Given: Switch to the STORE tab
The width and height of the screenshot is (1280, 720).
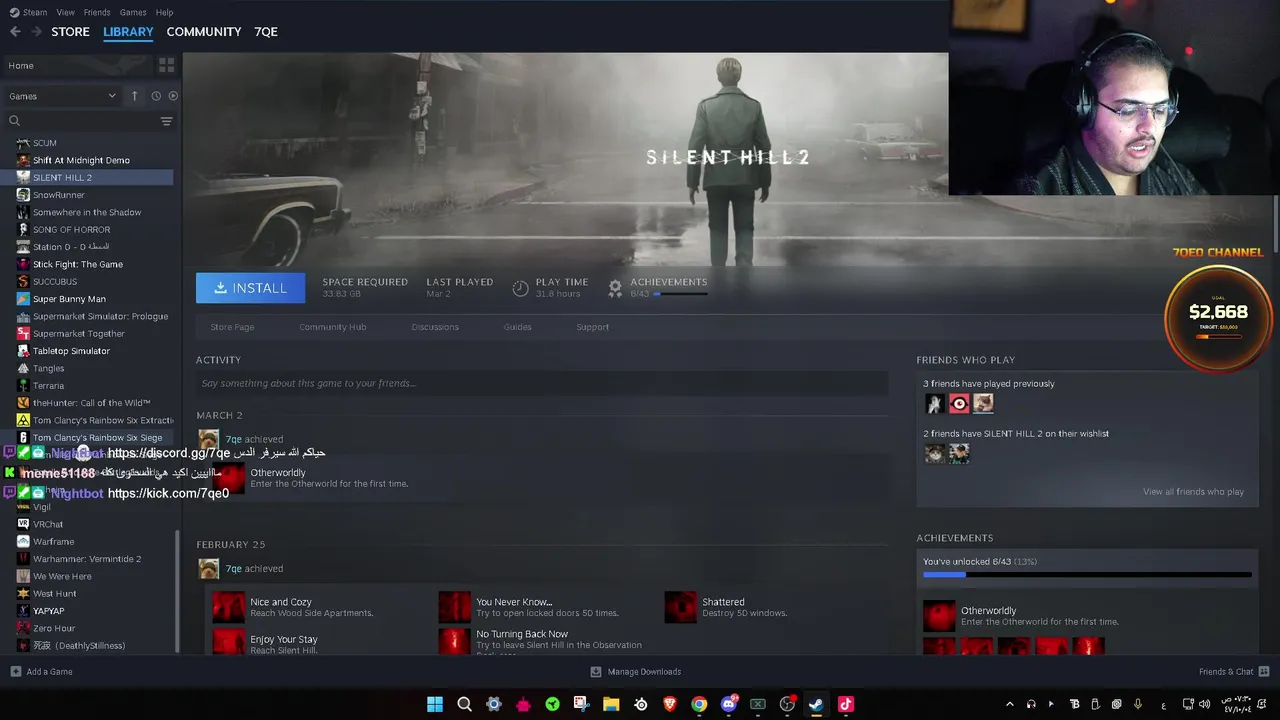Looking at the screenshot, I should tap(70, 32).
